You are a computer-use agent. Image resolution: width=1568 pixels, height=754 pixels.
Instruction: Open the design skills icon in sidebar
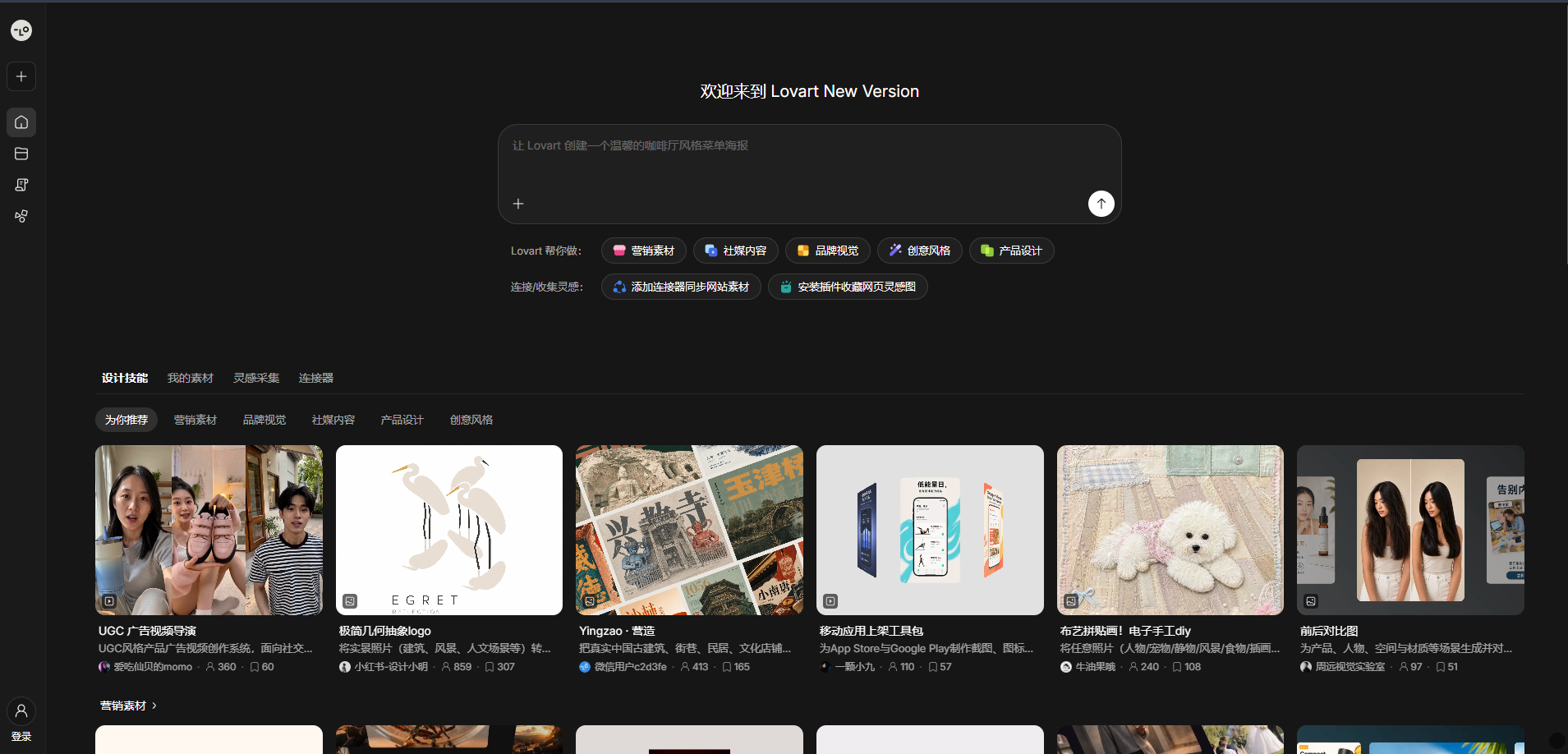21,185
